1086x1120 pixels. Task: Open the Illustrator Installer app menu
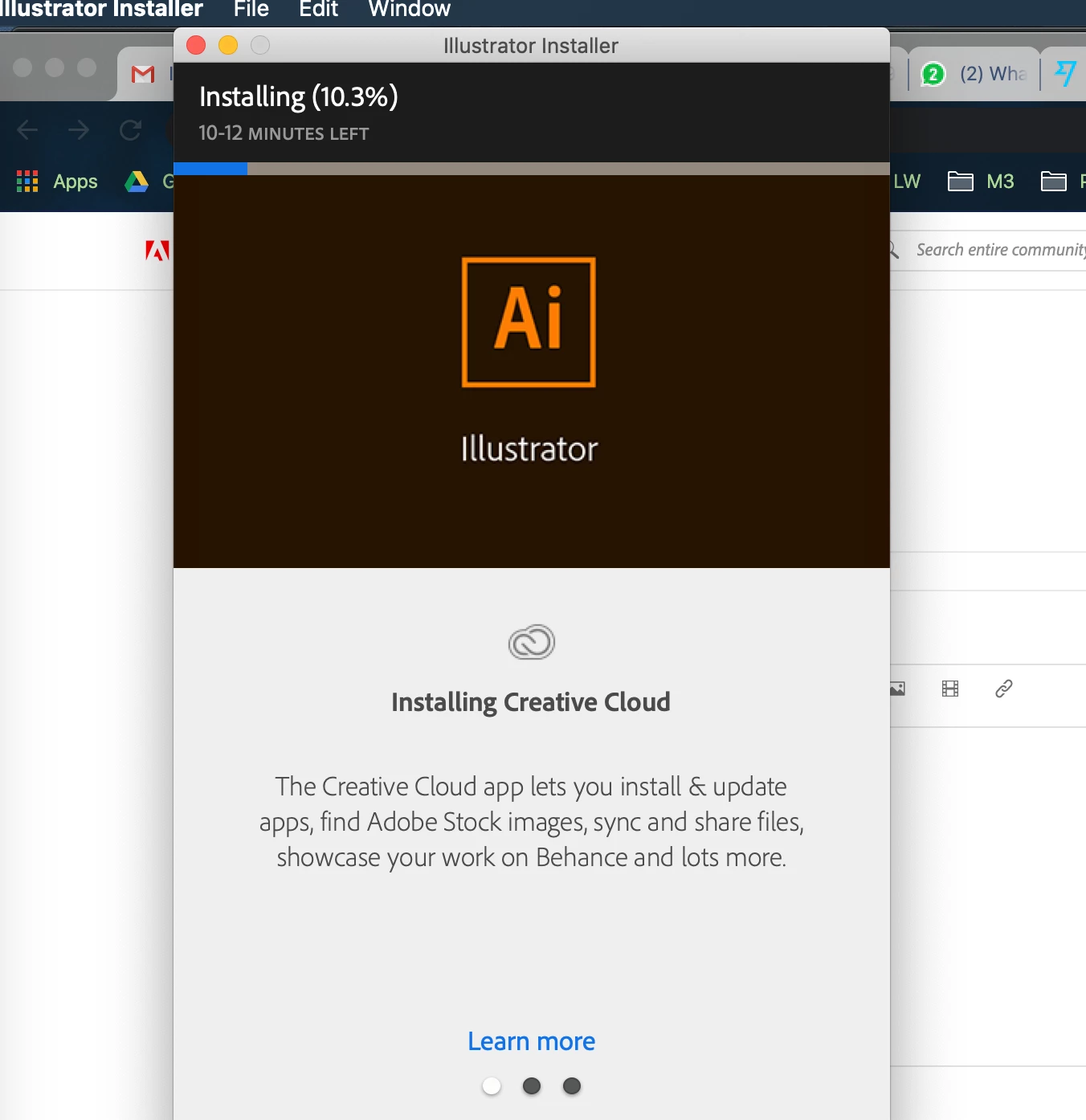[101, 10]
